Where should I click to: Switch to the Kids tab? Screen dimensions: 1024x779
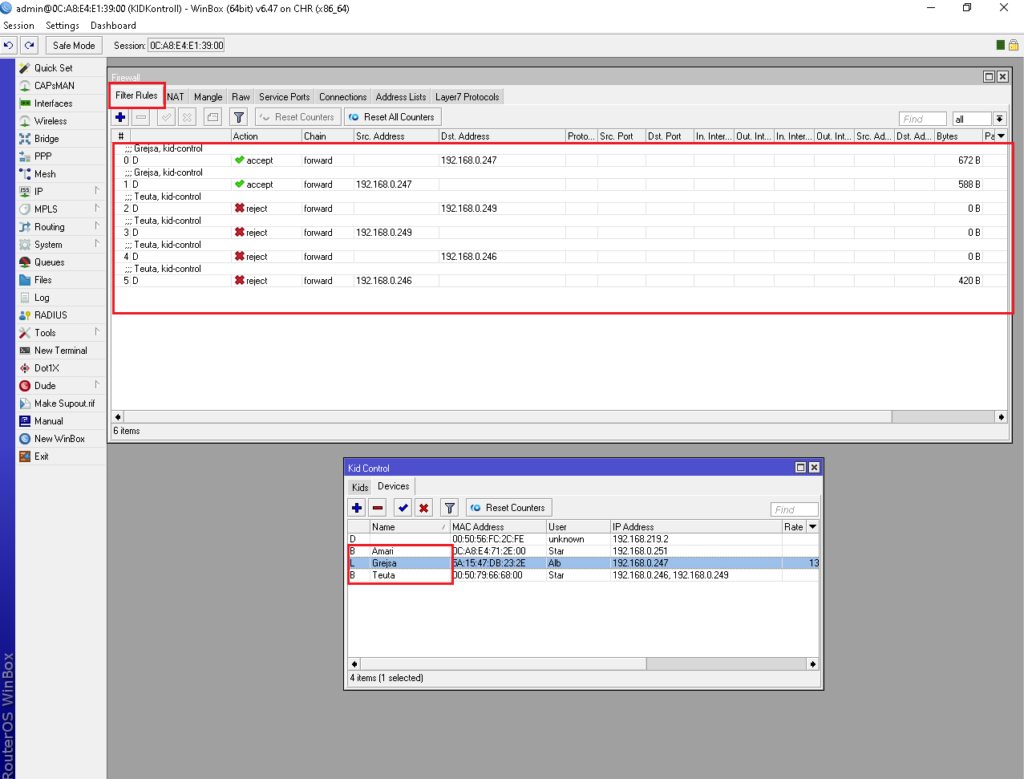(360, 487)
